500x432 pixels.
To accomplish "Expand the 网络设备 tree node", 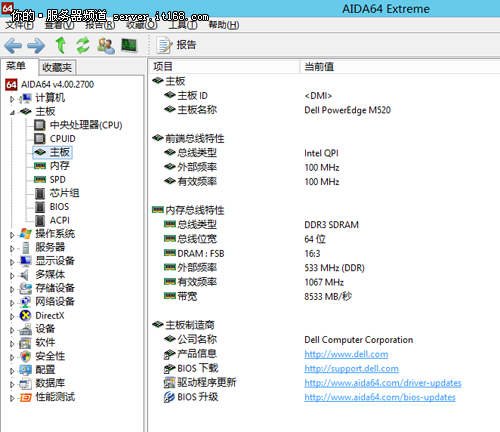I will pos(12,303).
